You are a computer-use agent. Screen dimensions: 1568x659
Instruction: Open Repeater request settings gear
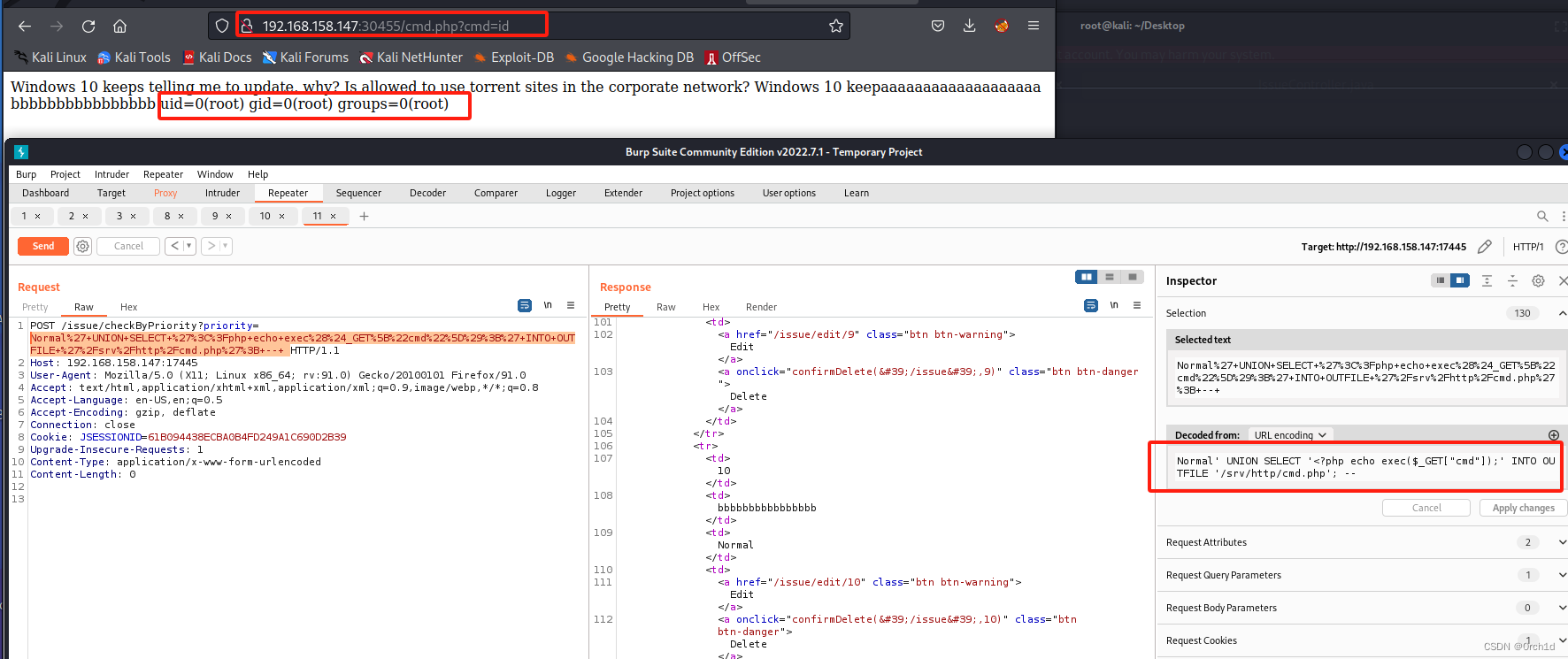click(82, 246)
